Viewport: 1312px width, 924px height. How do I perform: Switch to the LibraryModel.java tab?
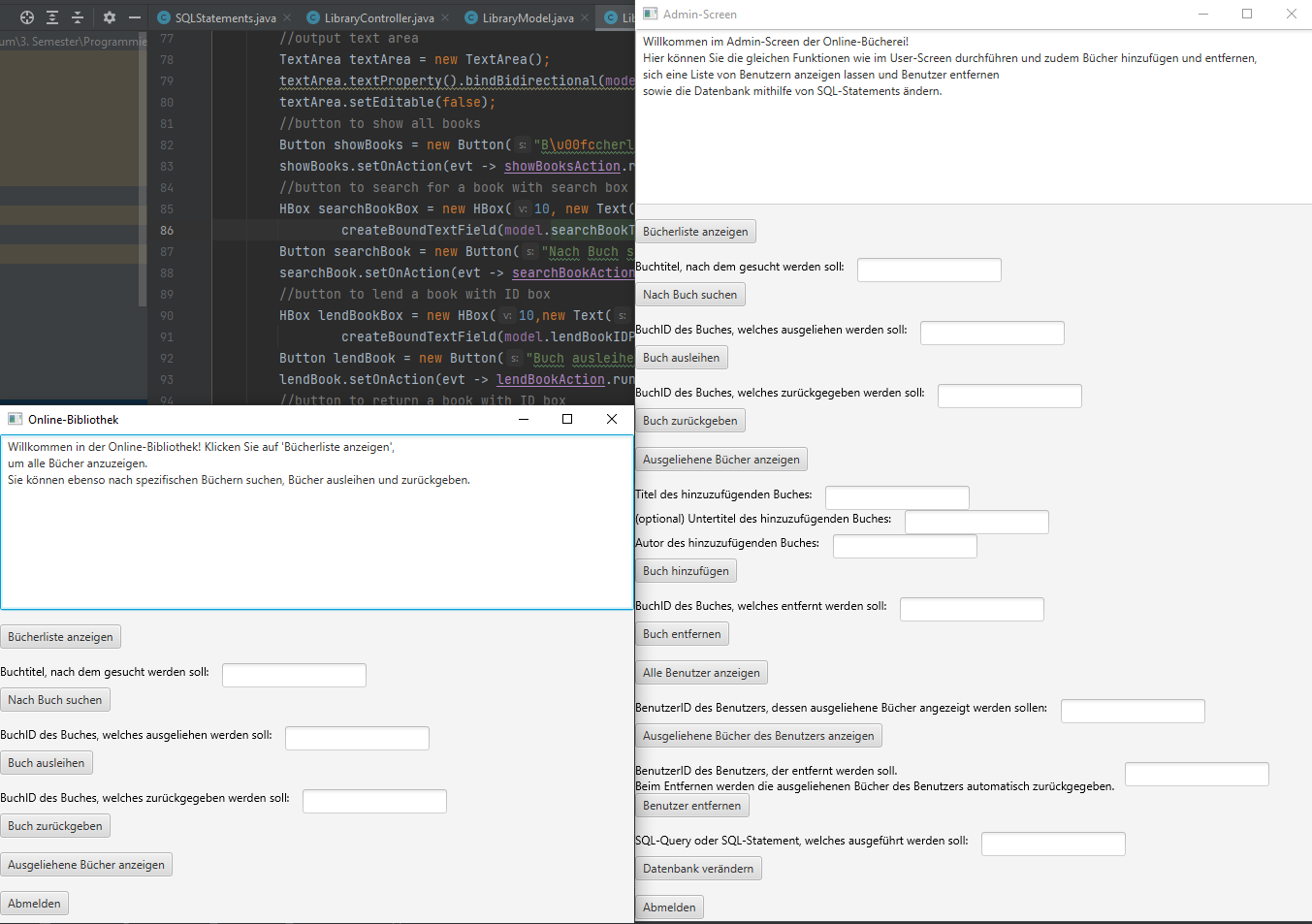tap(527, 17)
